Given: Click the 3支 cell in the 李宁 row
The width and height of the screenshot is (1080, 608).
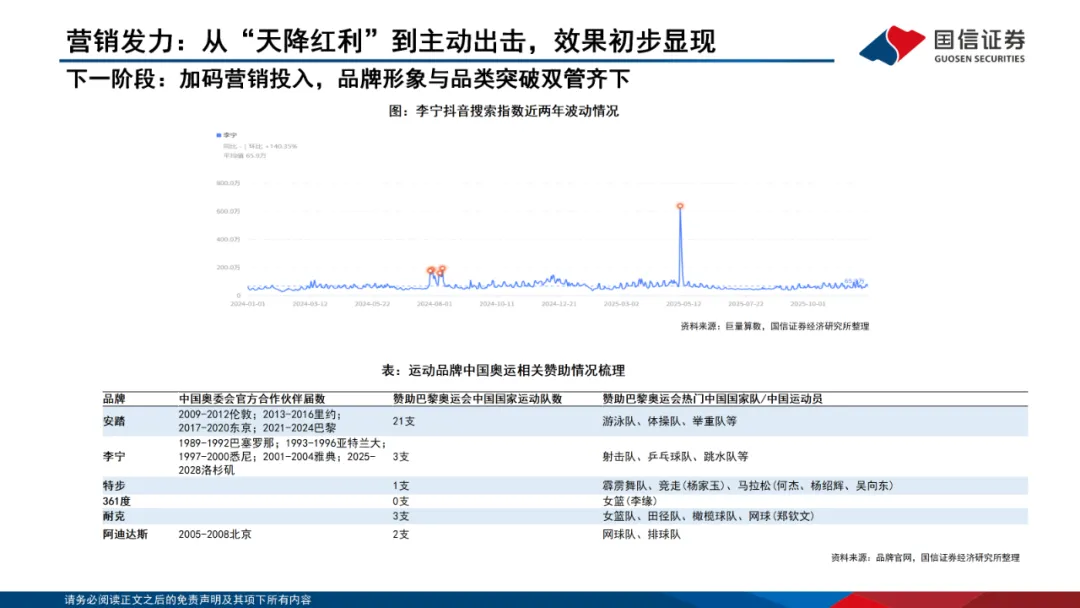Looking at the screenshot, I should pyautogui.click(x=401, y=457).
